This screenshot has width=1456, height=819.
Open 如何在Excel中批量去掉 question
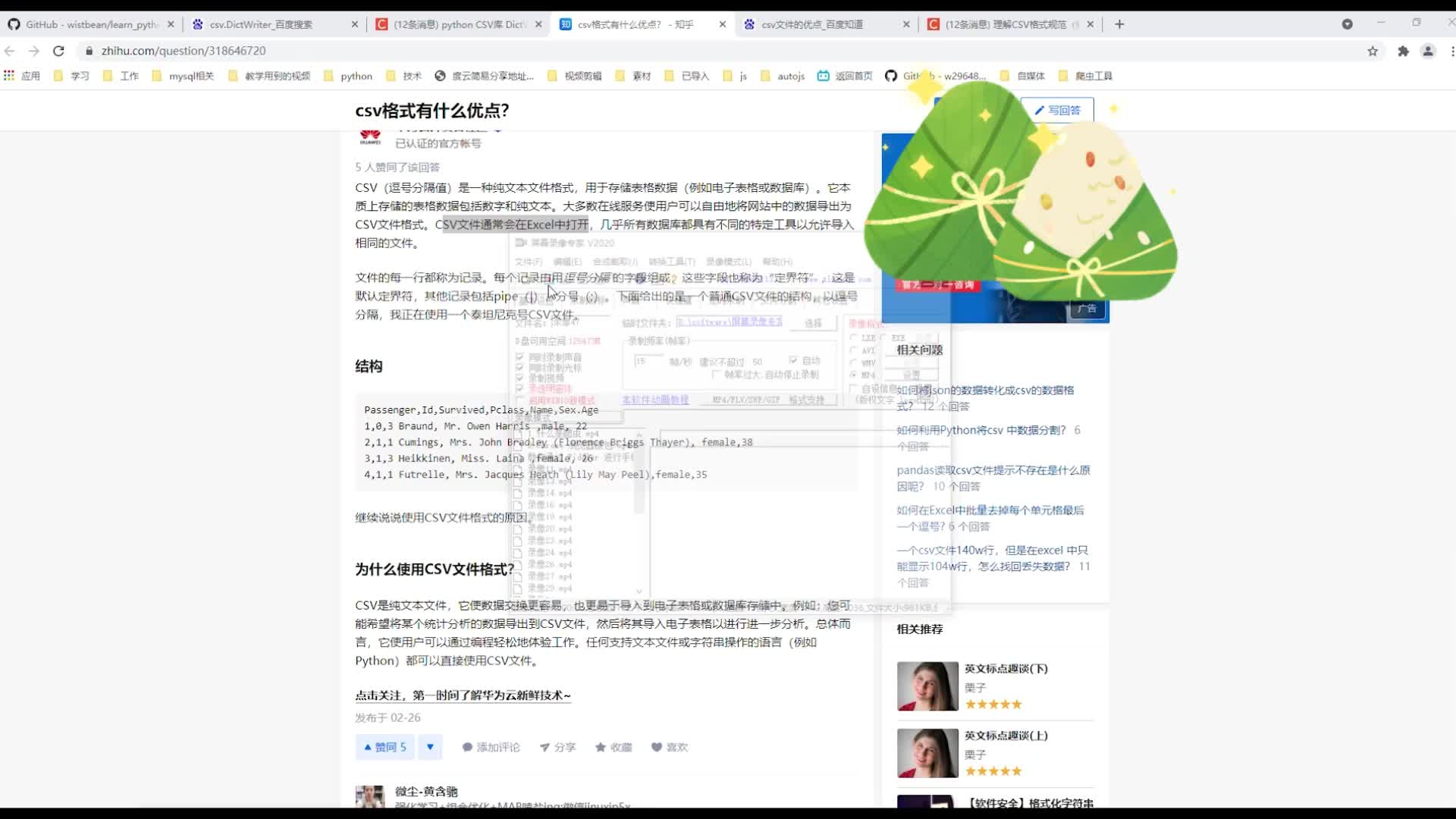(x=990, y=518)
